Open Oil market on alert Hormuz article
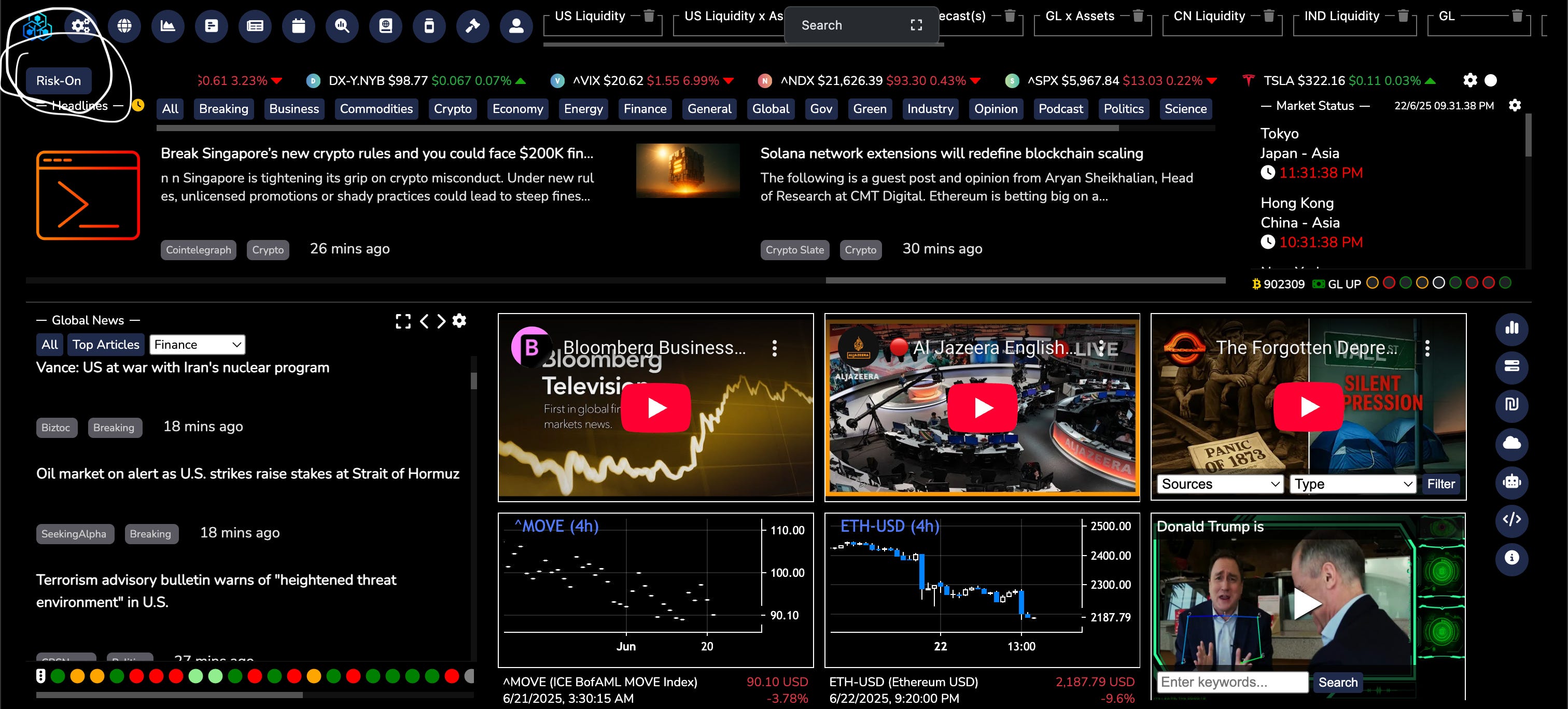Screen dimensions: 1568x709 [248, 474]
